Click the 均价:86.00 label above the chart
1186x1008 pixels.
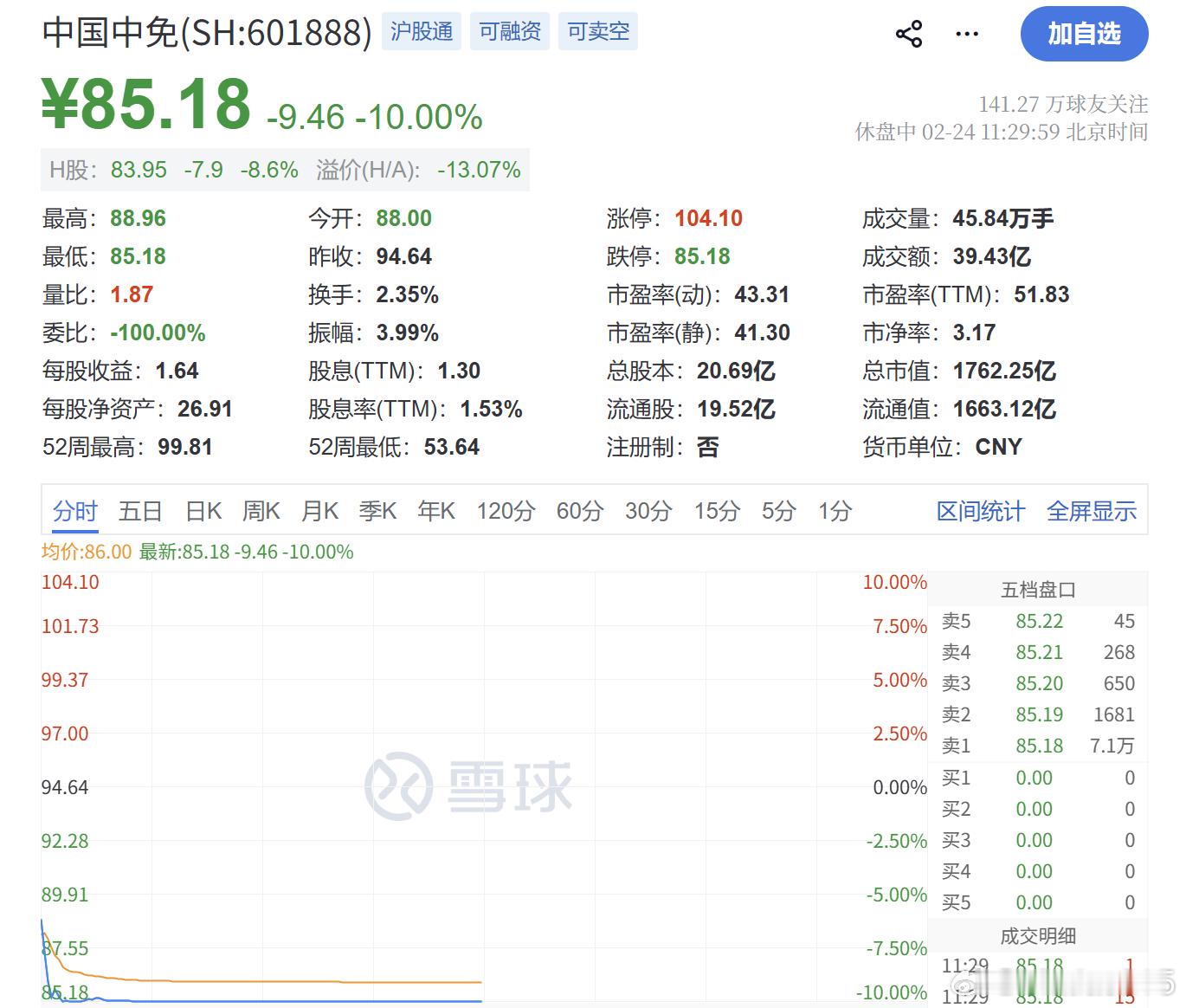87,552
